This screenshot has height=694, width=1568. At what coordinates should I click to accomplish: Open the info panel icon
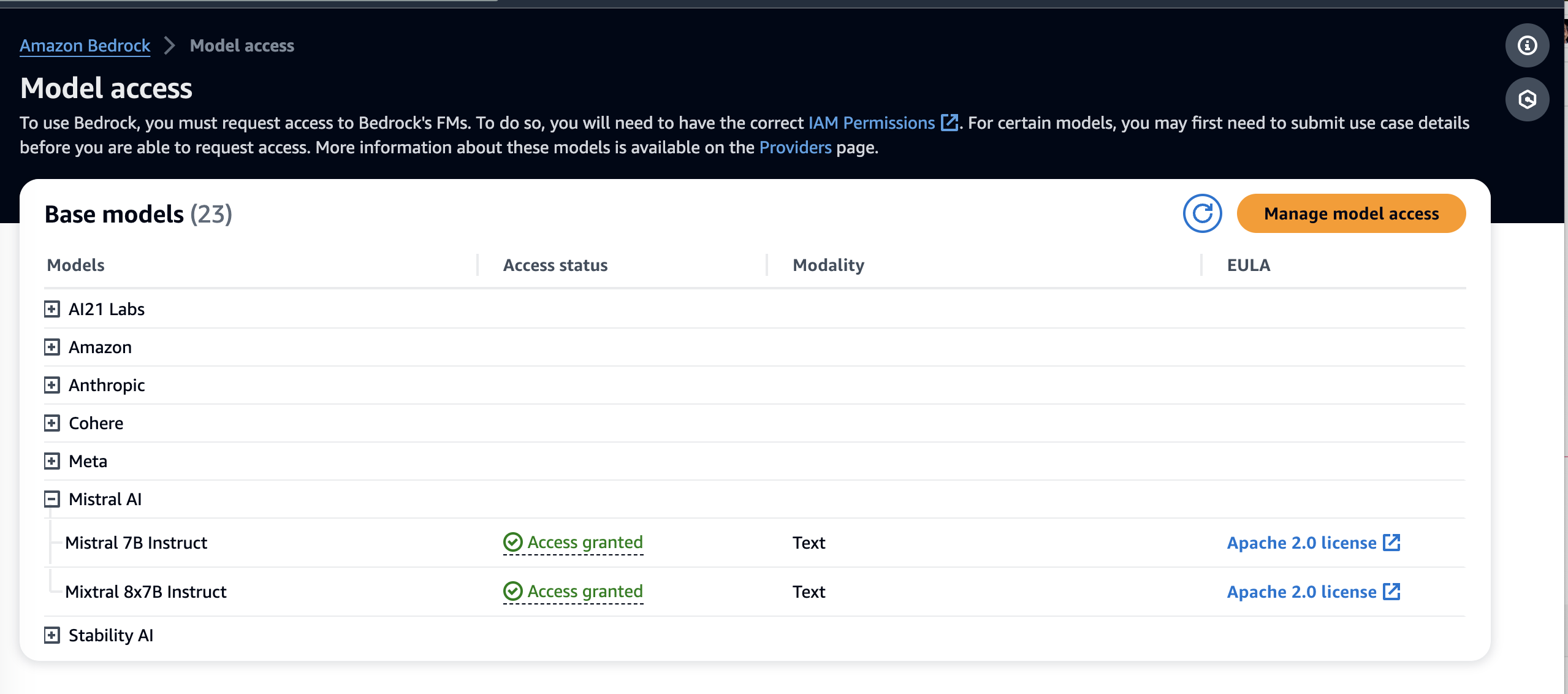(x=1527, y=45)
